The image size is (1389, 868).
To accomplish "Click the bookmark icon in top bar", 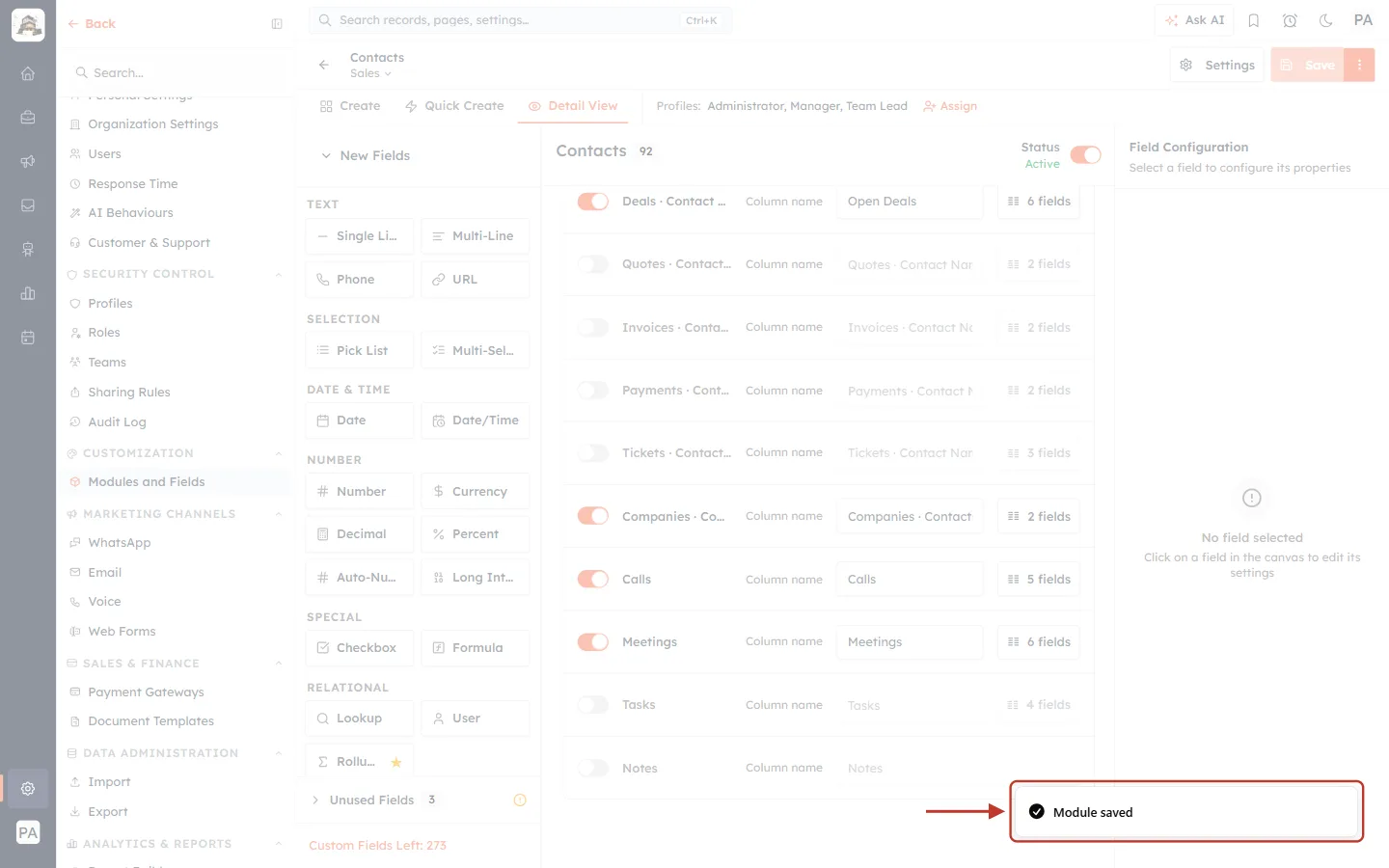I will coord(1254,20).
